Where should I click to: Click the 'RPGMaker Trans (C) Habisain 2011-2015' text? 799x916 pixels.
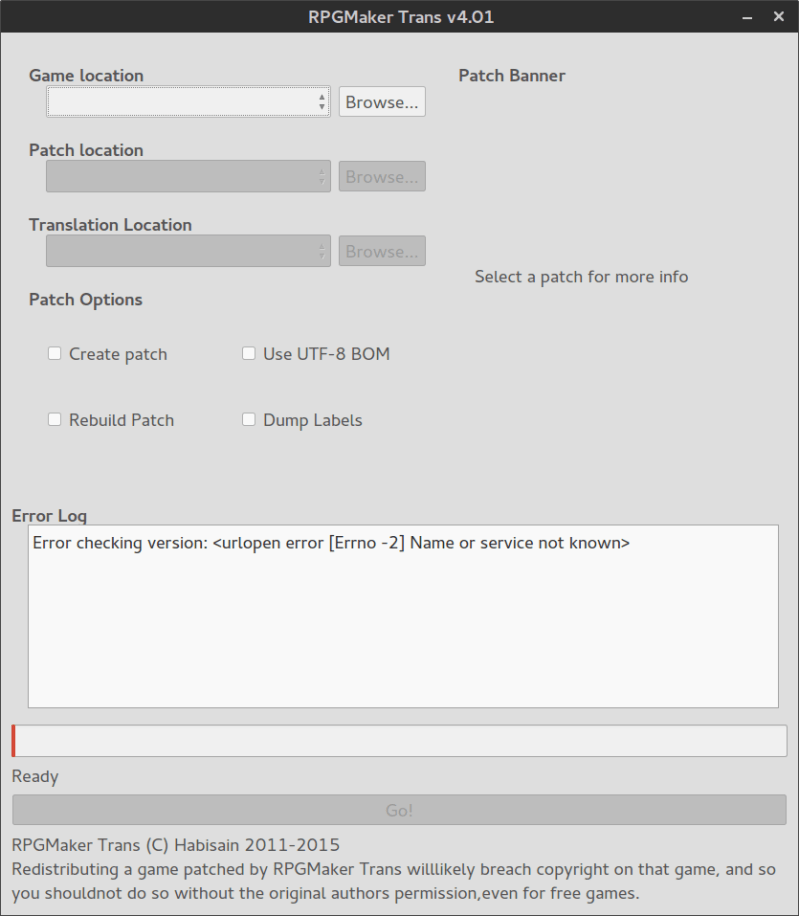coord(176,845)
